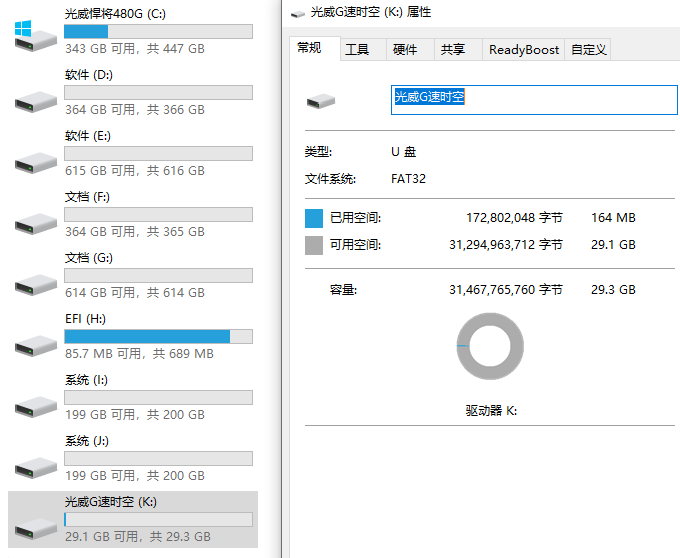
Task: Select the C: drive icon with Windows logo
Action: tap(36, 36)
